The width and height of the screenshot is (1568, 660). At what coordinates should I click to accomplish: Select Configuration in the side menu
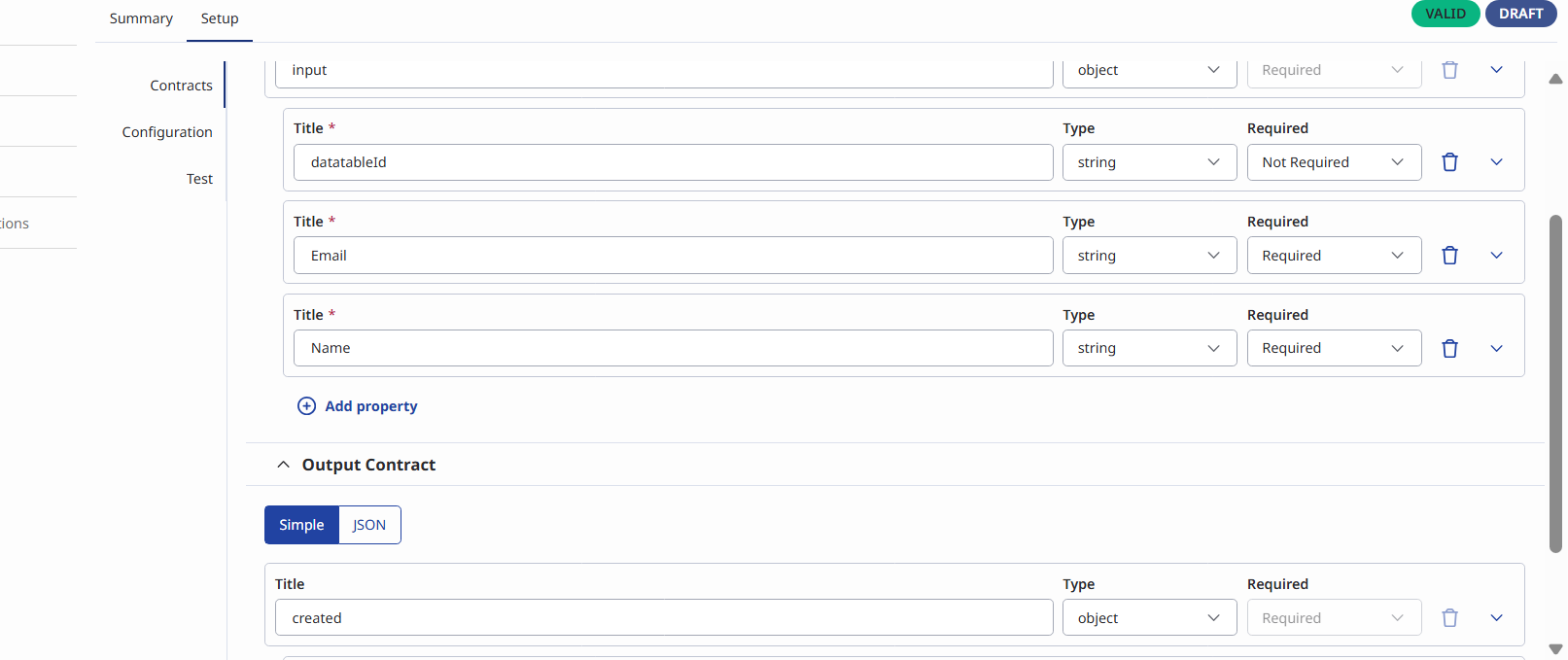[x=167, y=132]
